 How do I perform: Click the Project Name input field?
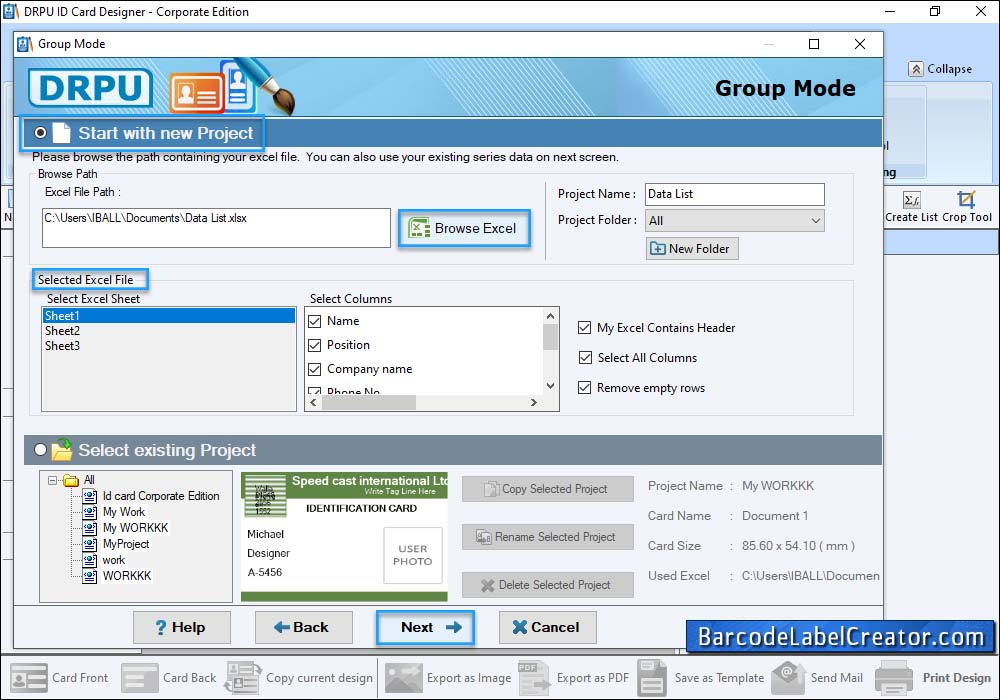[735, 194]
